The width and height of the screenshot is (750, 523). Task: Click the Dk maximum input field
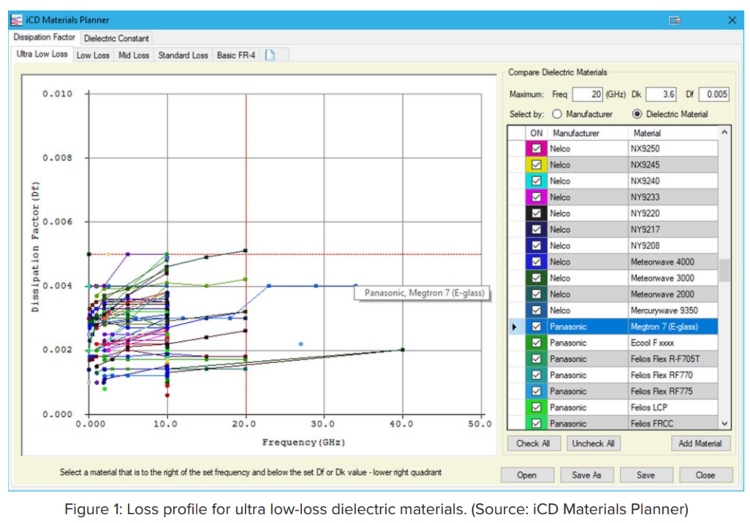click(661, 94)
